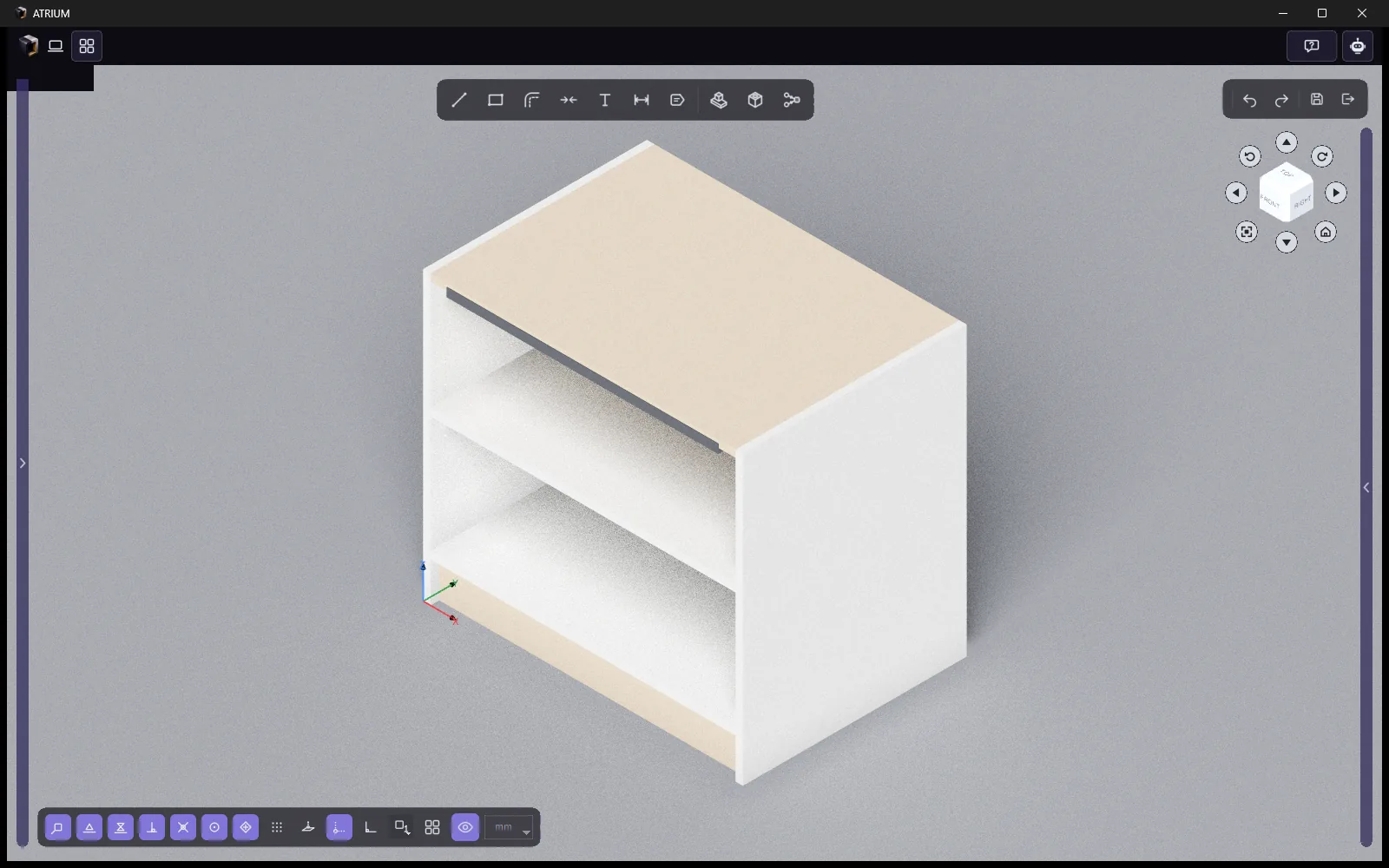Redo the last undone action
Image resolution: width=1389 pixels, height=868 pixels.
(x=1281, y=100)
